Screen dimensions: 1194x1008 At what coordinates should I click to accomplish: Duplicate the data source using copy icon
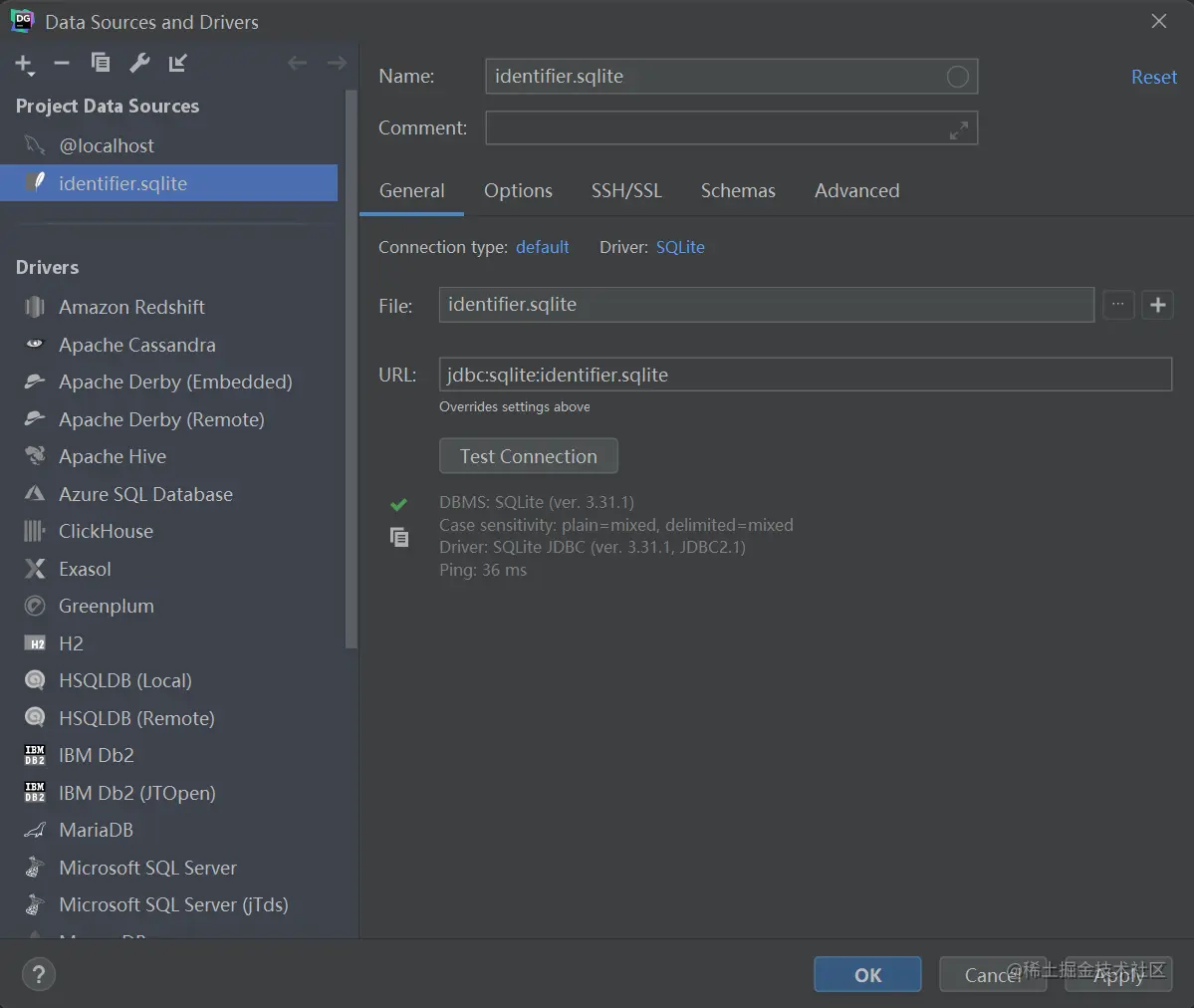coord(101,63)
